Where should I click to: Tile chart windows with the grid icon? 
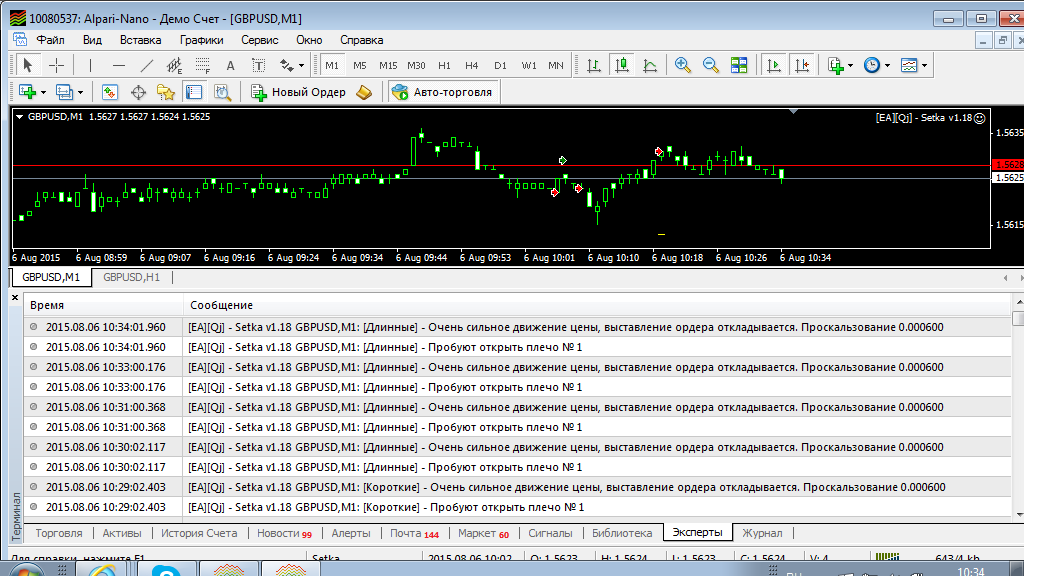pyautogui.click(x=739, y=65)
